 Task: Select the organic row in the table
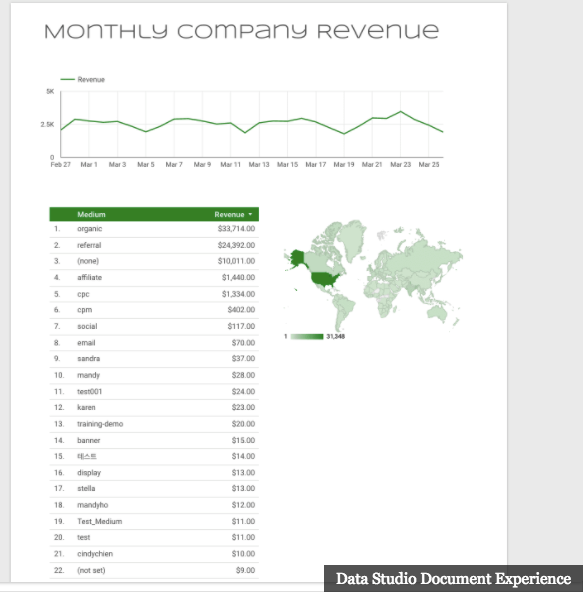tap(154, 229)
